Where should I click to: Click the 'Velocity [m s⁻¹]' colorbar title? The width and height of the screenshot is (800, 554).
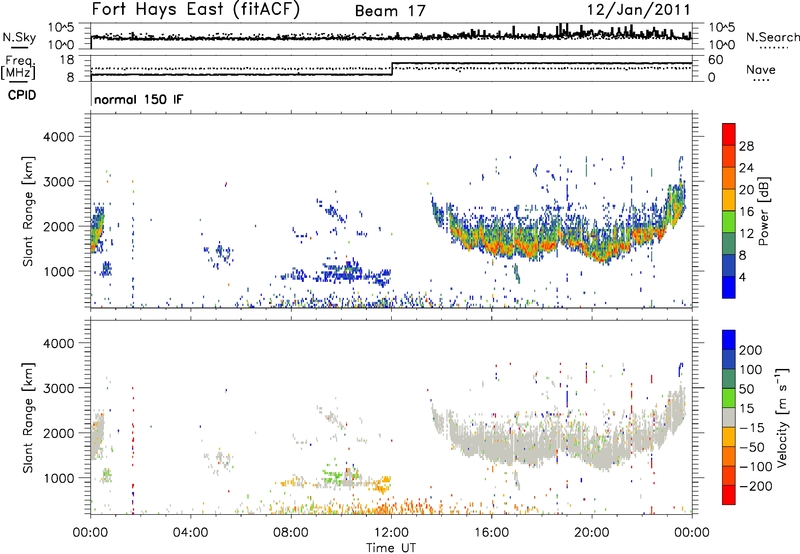point(782,417)
